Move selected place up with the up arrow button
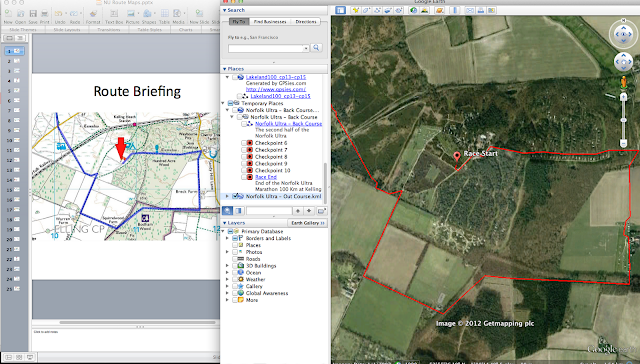 click(x=298, y=211)
